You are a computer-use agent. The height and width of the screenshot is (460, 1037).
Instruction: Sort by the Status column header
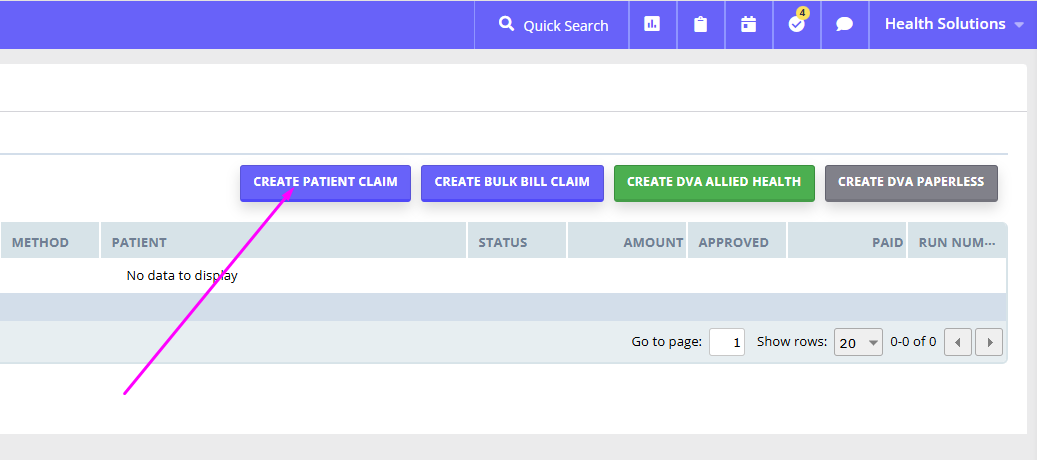(517, 243)
